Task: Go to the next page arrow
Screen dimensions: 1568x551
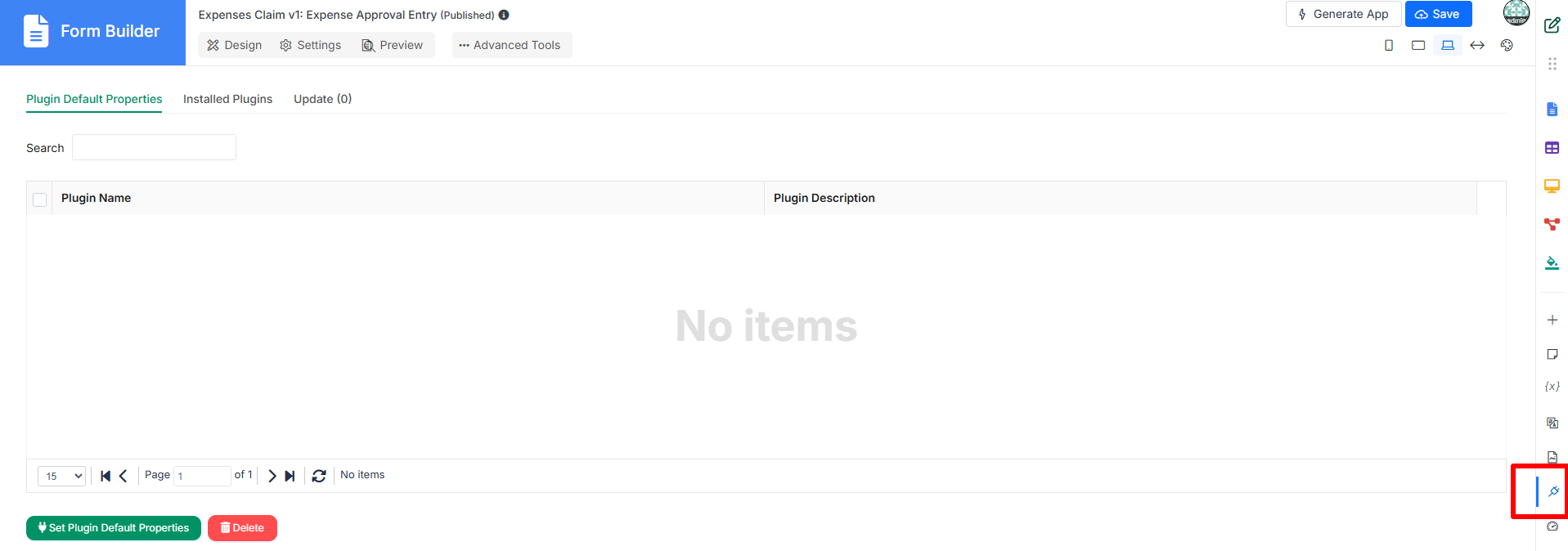Action: click(272, 476)
